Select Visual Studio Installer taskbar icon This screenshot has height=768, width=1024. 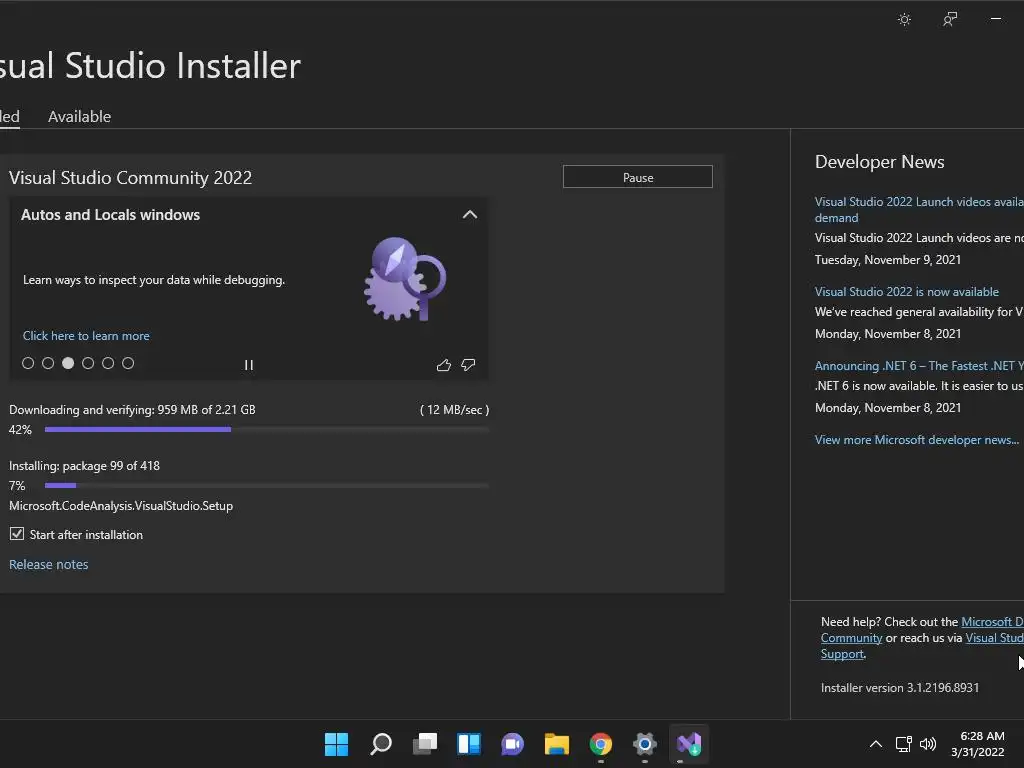click(689, 744)
